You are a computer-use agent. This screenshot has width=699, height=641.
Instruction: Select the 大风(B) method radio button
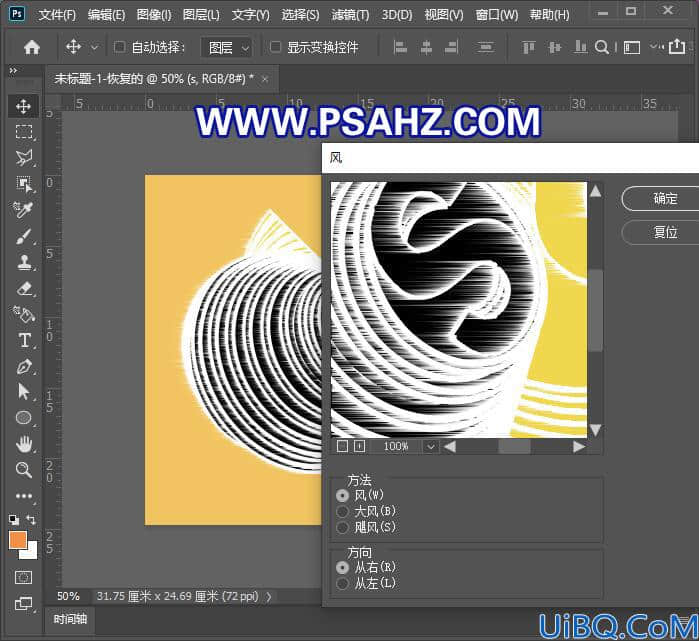pos(342,511)
